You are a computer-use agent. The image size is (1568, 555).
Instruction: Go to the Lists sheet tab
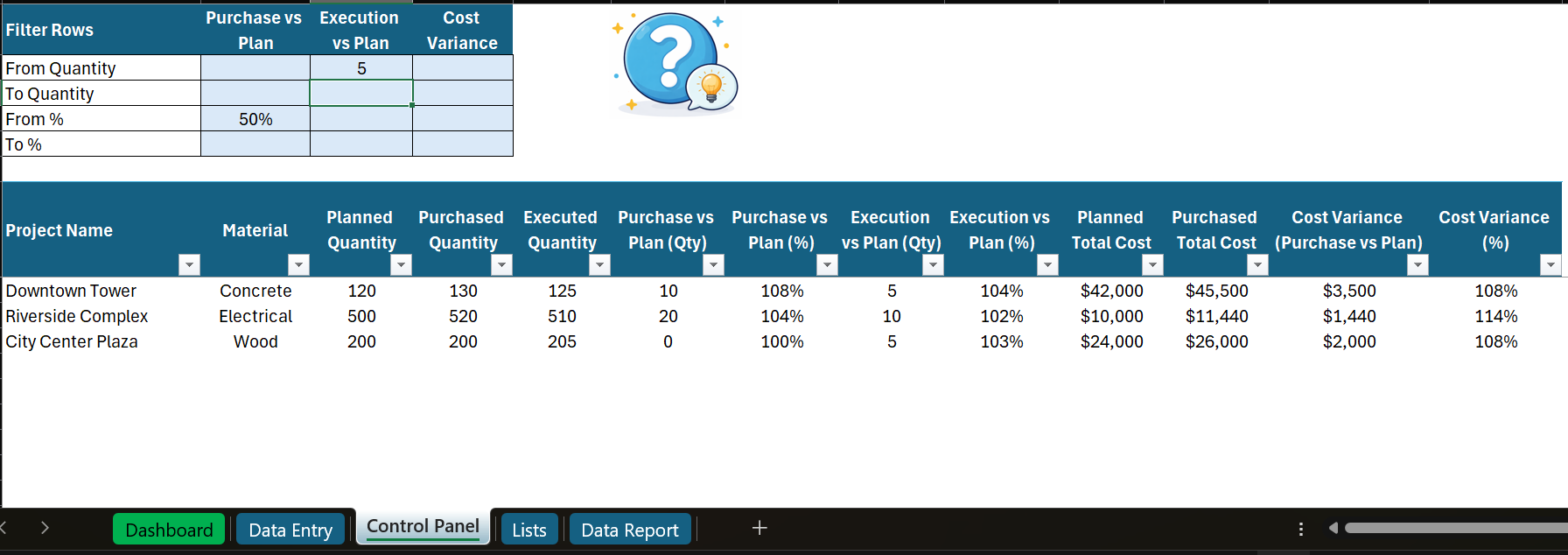tap(528, 530)
